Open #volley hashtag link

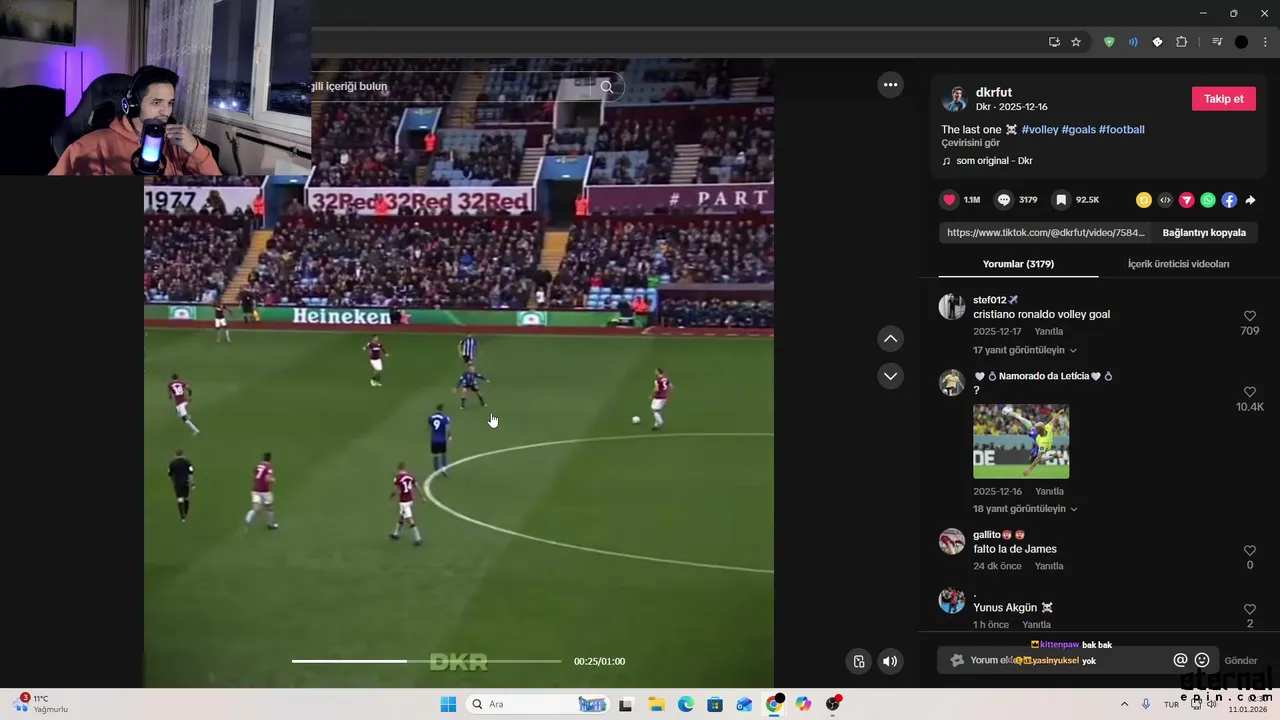pyautogui.click(x=1039, y=129)
